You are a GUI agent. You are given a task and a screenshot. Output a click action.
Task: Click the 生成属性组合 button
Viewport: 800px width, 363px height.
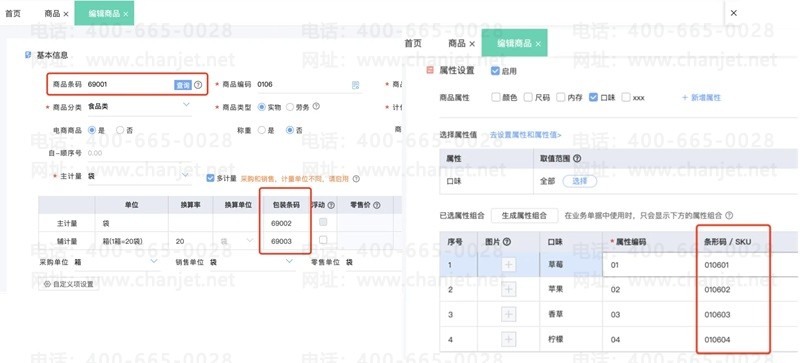click(524, 215)
